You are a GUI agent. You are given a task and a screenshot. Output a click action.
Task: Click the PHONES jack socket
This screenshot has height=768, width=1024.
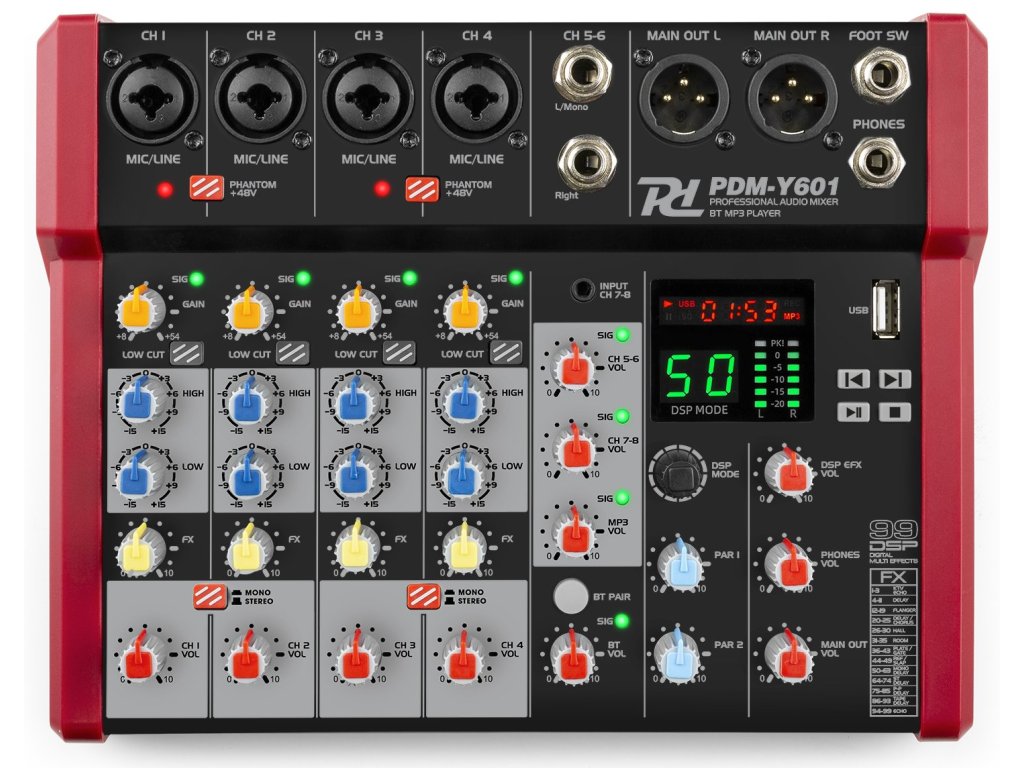click(877, 161)
